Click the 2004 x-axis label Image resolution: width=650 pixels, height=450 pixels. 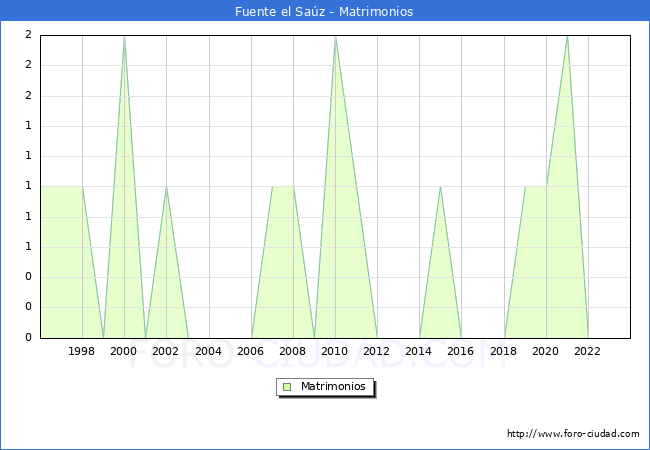[208, 351]
